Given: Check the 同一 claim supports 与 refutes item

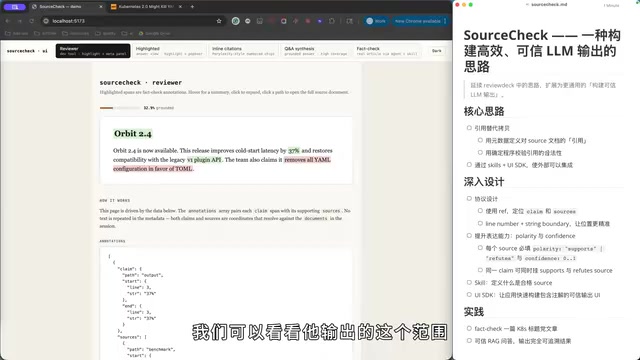Looking at the screenshot, I should click(x=480, y=270).
